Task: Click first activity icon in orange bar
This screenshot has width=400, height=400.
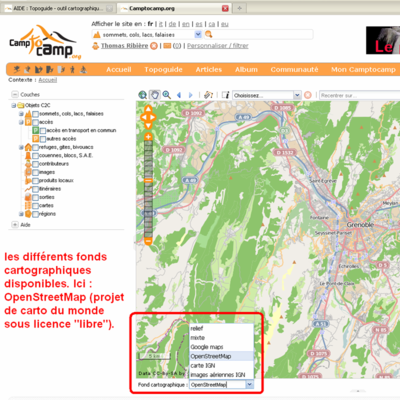Action: click(17, 69)
